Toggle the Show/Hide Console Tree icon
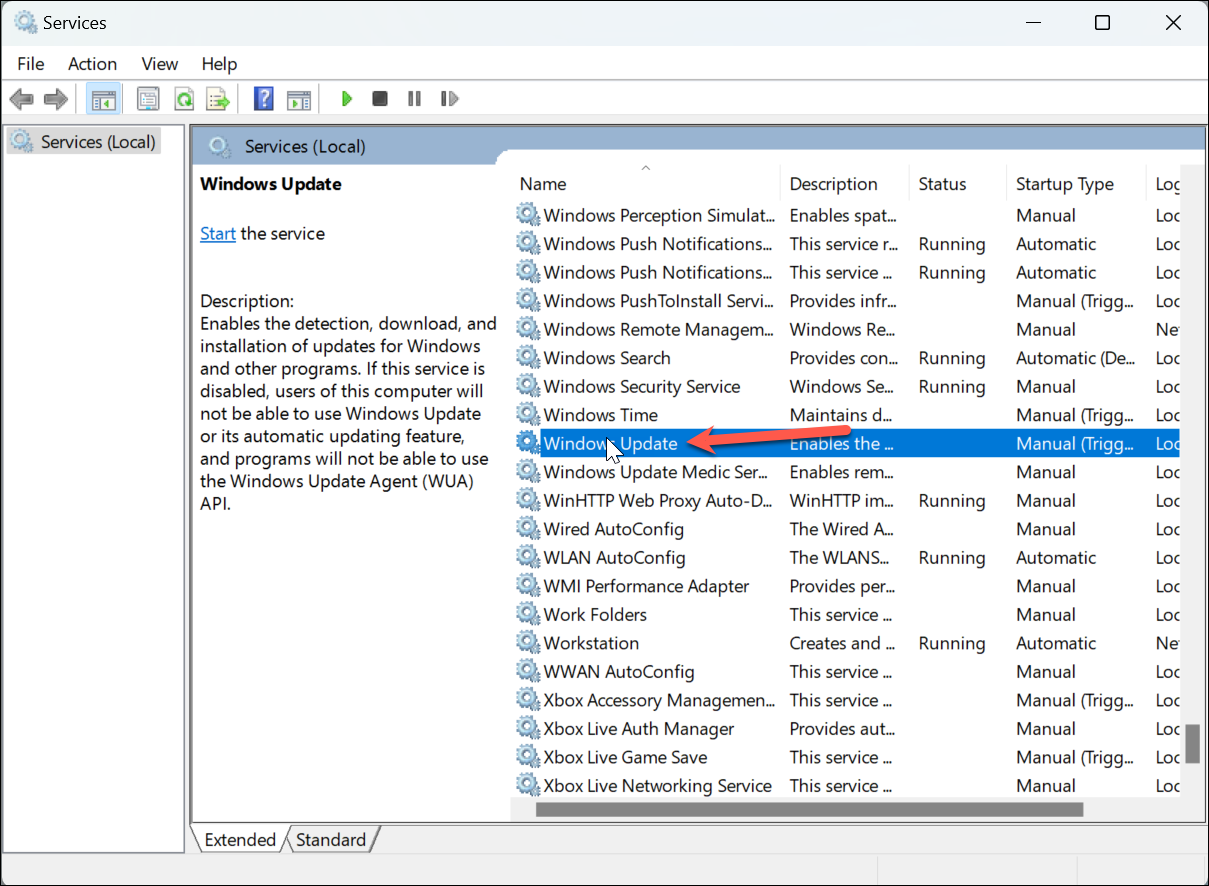 coord(104,99)
